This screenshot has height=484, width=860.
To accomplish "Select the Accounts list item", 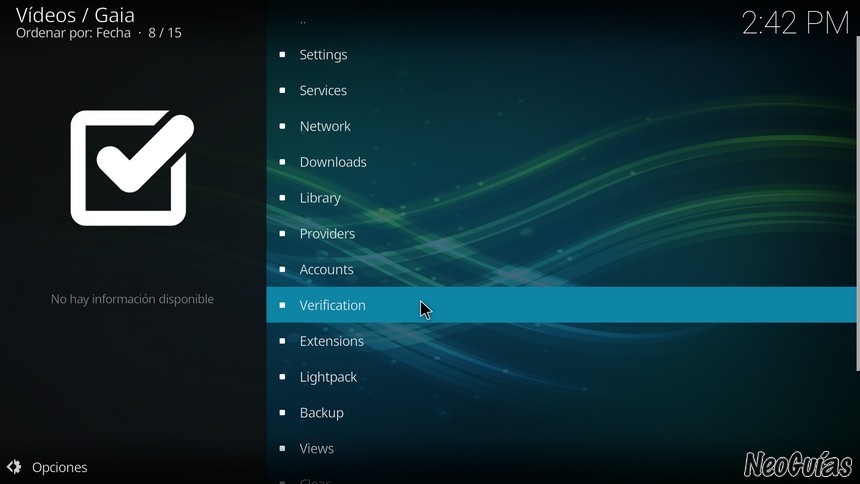I will (561, 269).
